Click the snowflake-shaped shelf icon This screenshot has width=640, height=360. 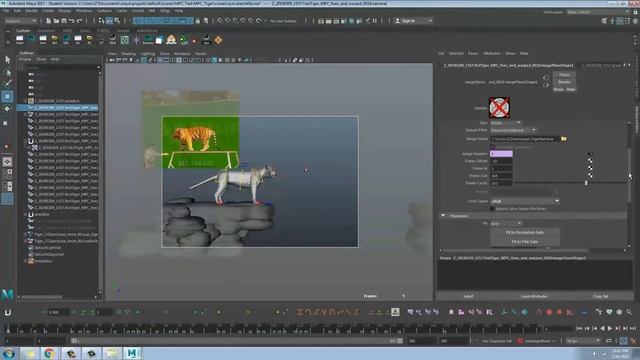[x=136, y=40]
